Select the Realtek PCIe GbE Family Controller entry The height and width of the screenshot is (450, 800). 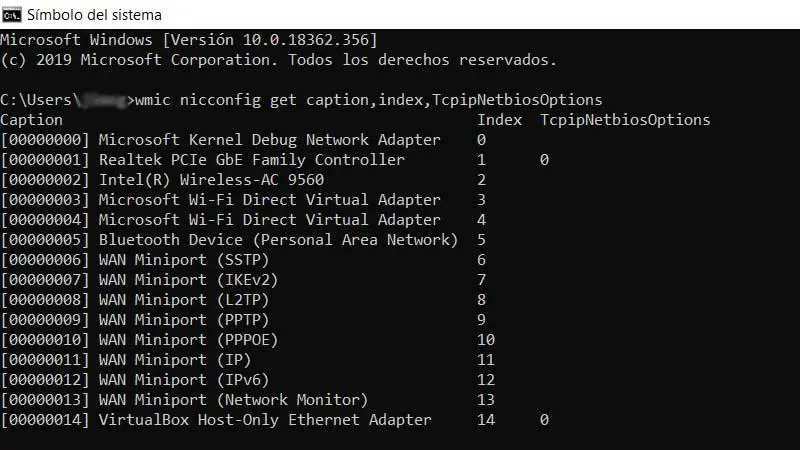[203, 160]
